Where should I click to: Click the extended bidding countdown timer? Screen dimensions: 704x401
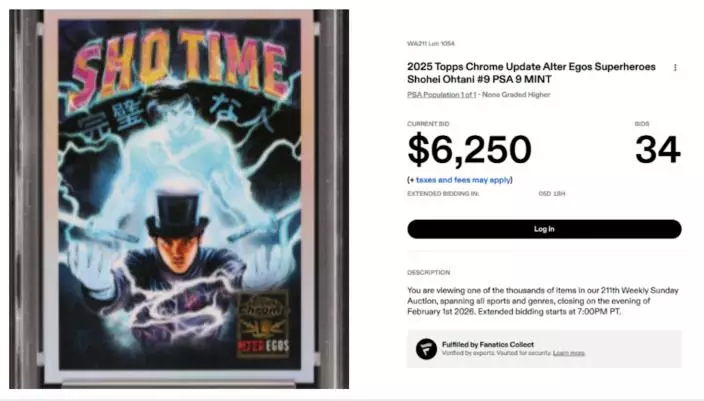click(552, 194)
